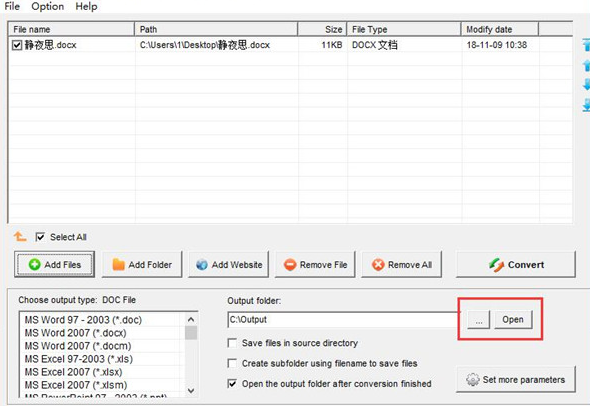
Task: Uncheck the 静夜思.docx file checkbox
Action: [x=17, y=45]
